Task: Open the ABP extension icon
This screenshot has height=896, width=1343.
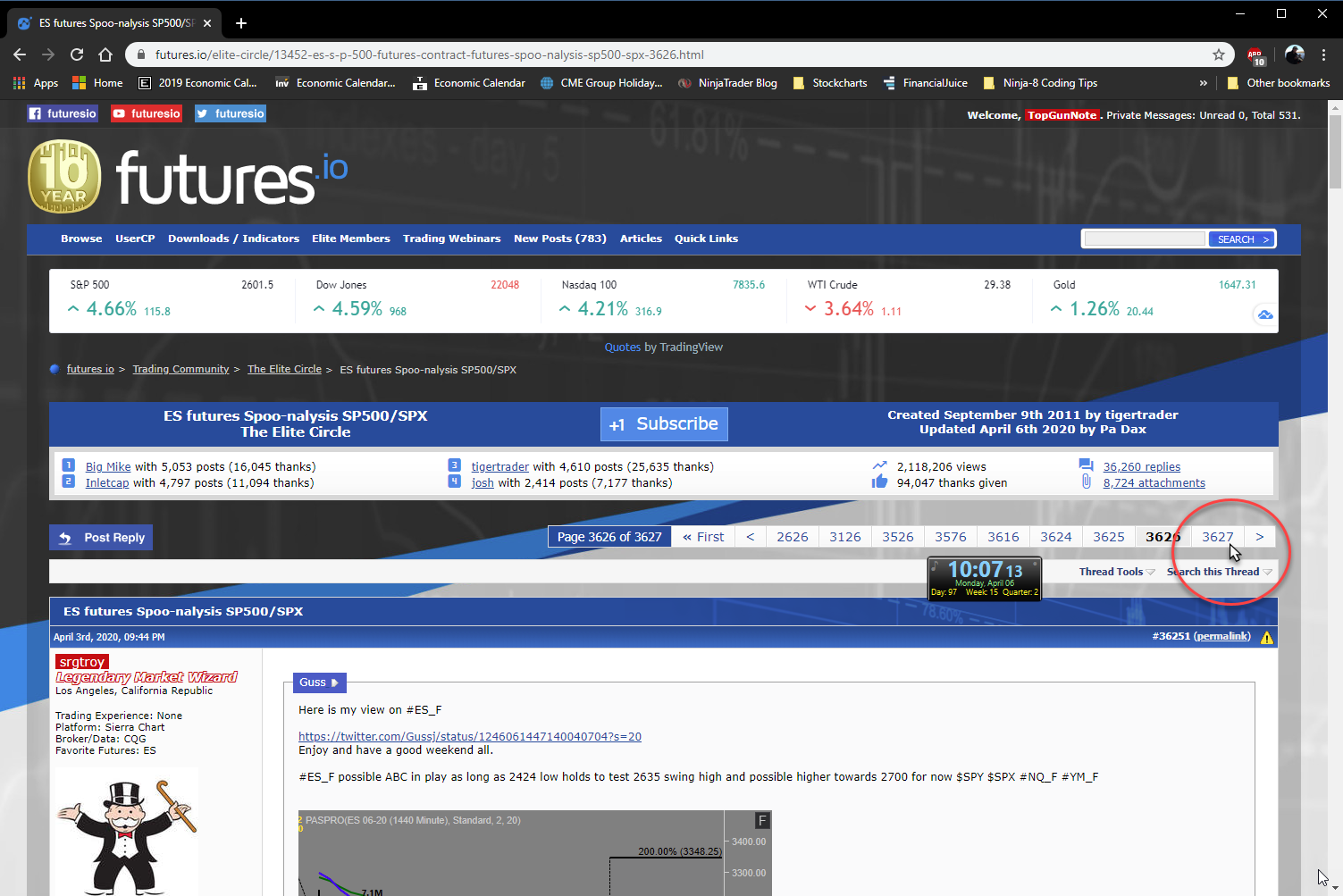Action: tap(1256, 55)
